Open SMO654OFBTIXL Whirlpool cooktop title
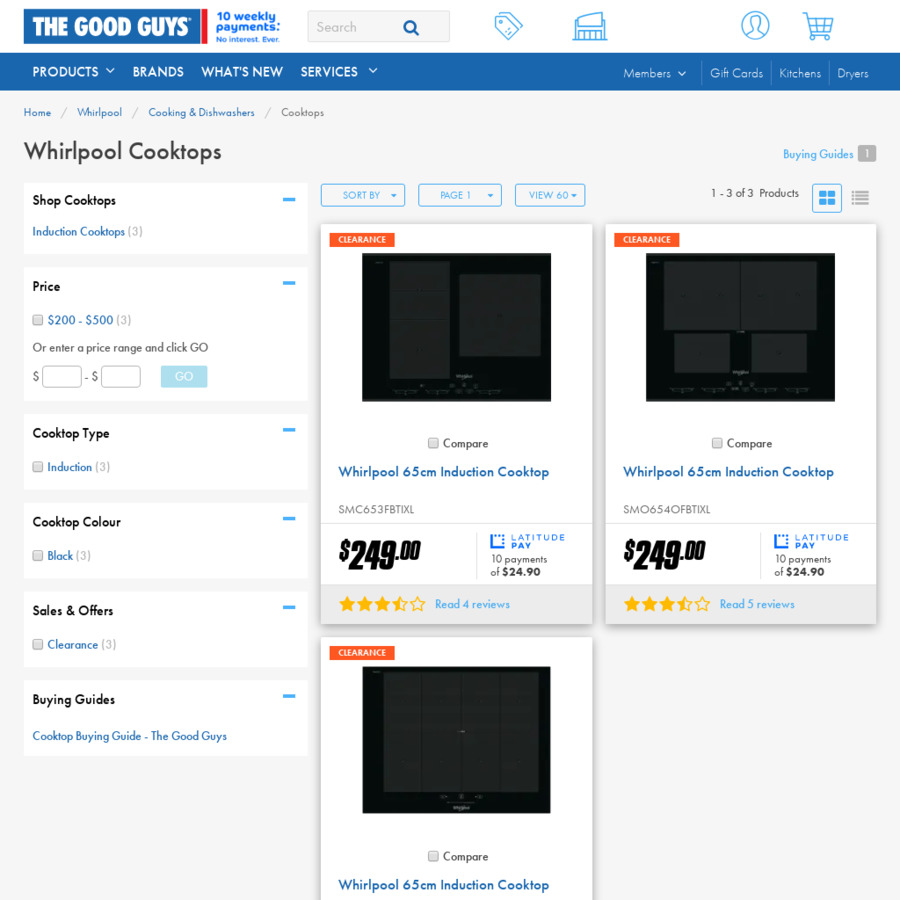900x900 pixels. (728, 472)
